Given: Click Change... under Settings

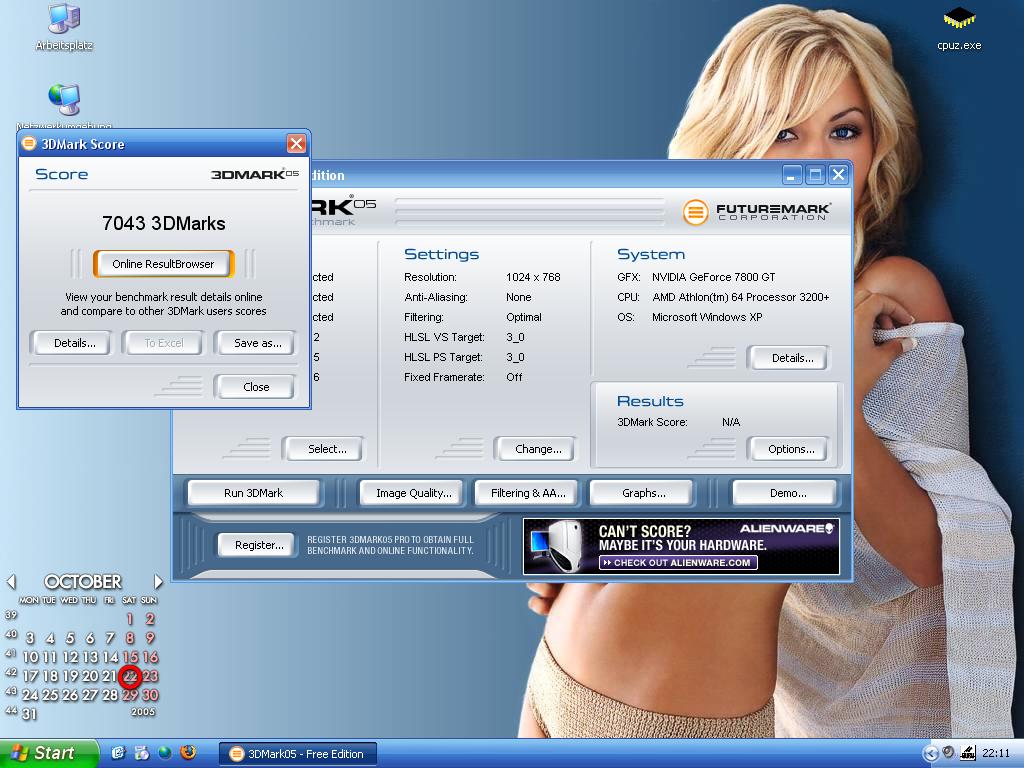Looking at the screenshot, I should point(537,449).
